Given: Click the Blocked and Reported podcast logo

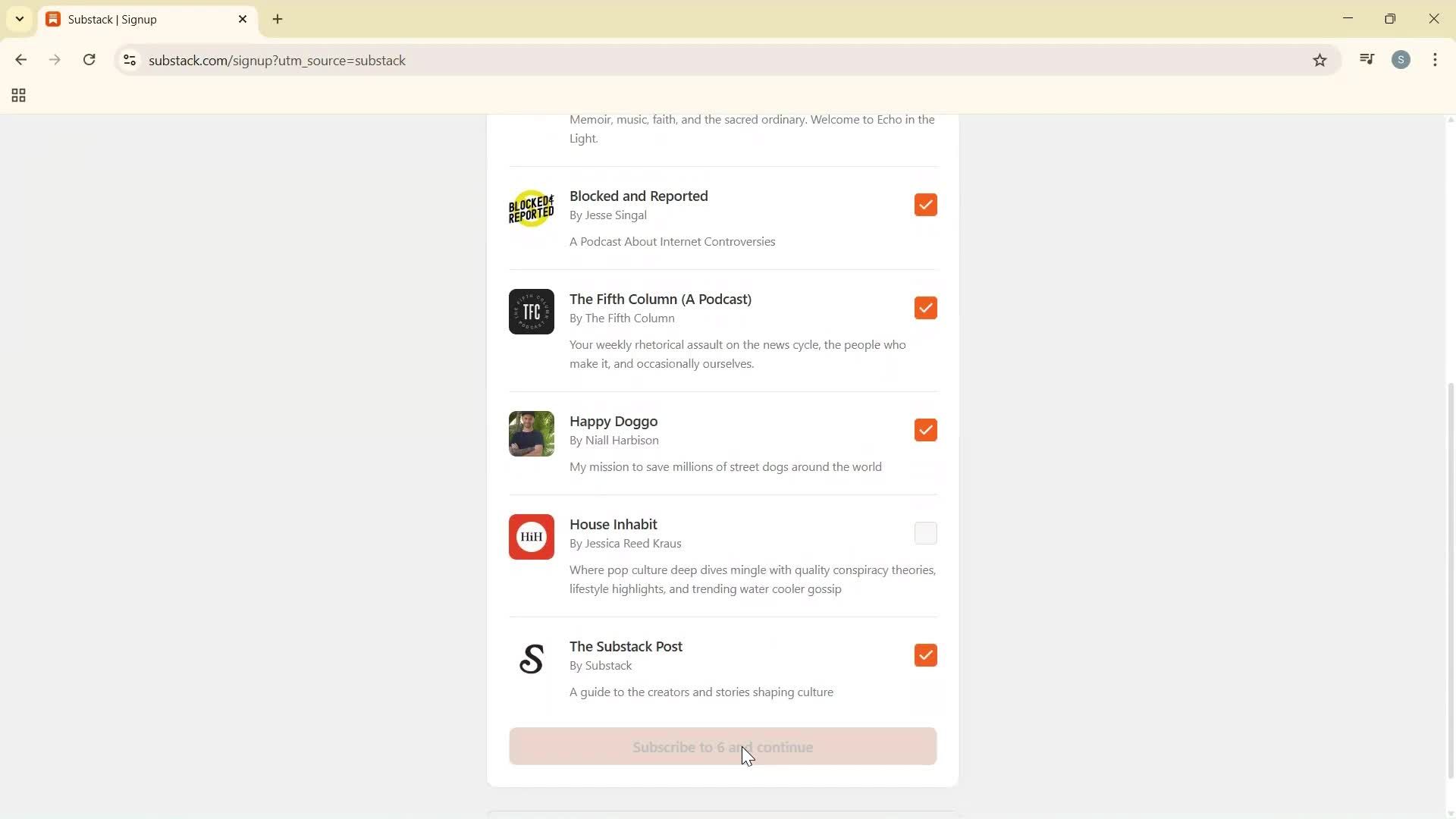Looking at the screenshot, I should [x=531, y=208].
